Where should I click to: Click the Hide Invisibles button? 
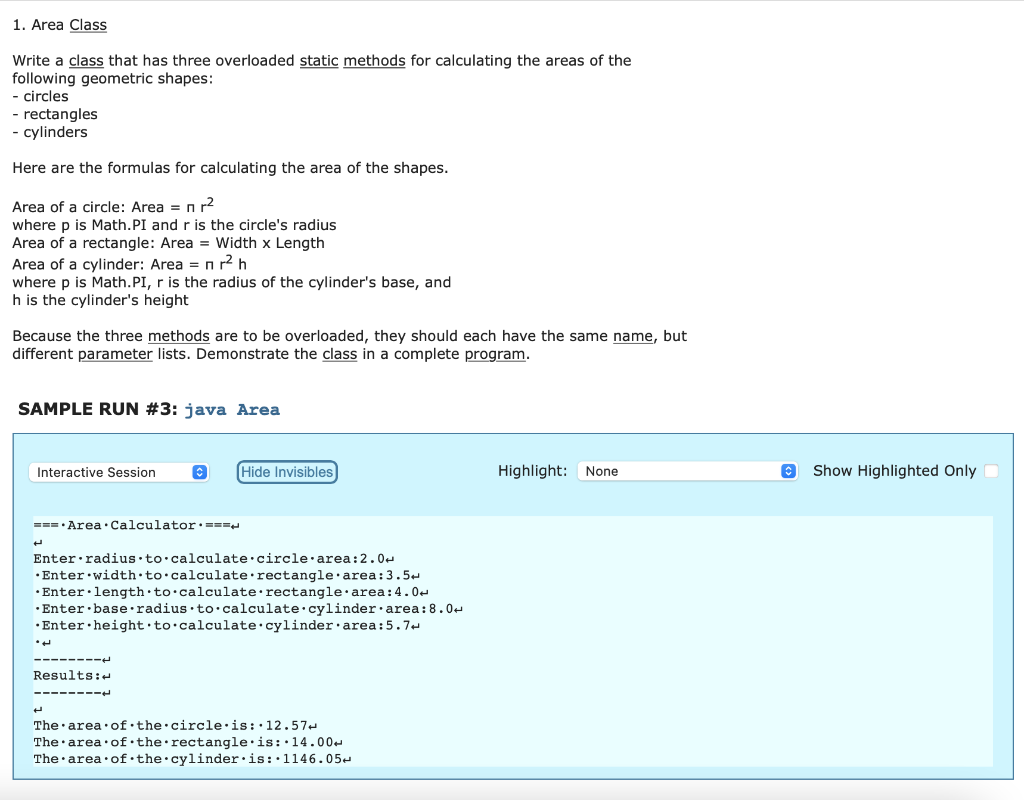(x=286, y=471)
